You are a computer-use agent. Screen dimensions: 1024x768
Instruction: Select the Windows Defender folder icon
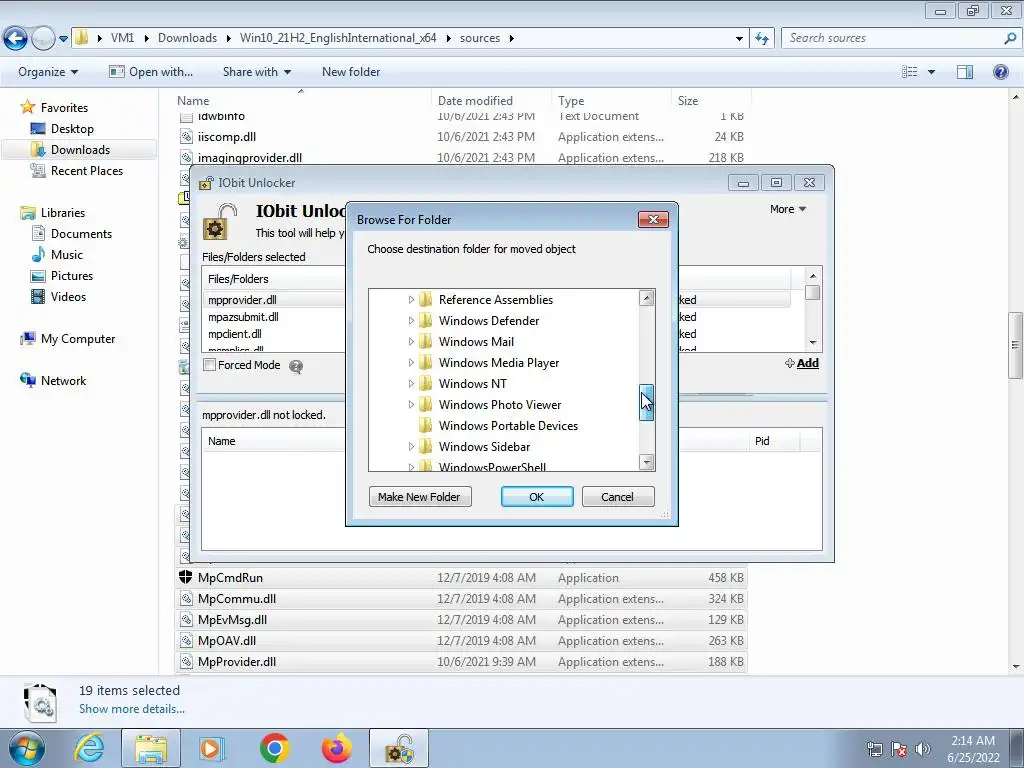click(426, 321)
